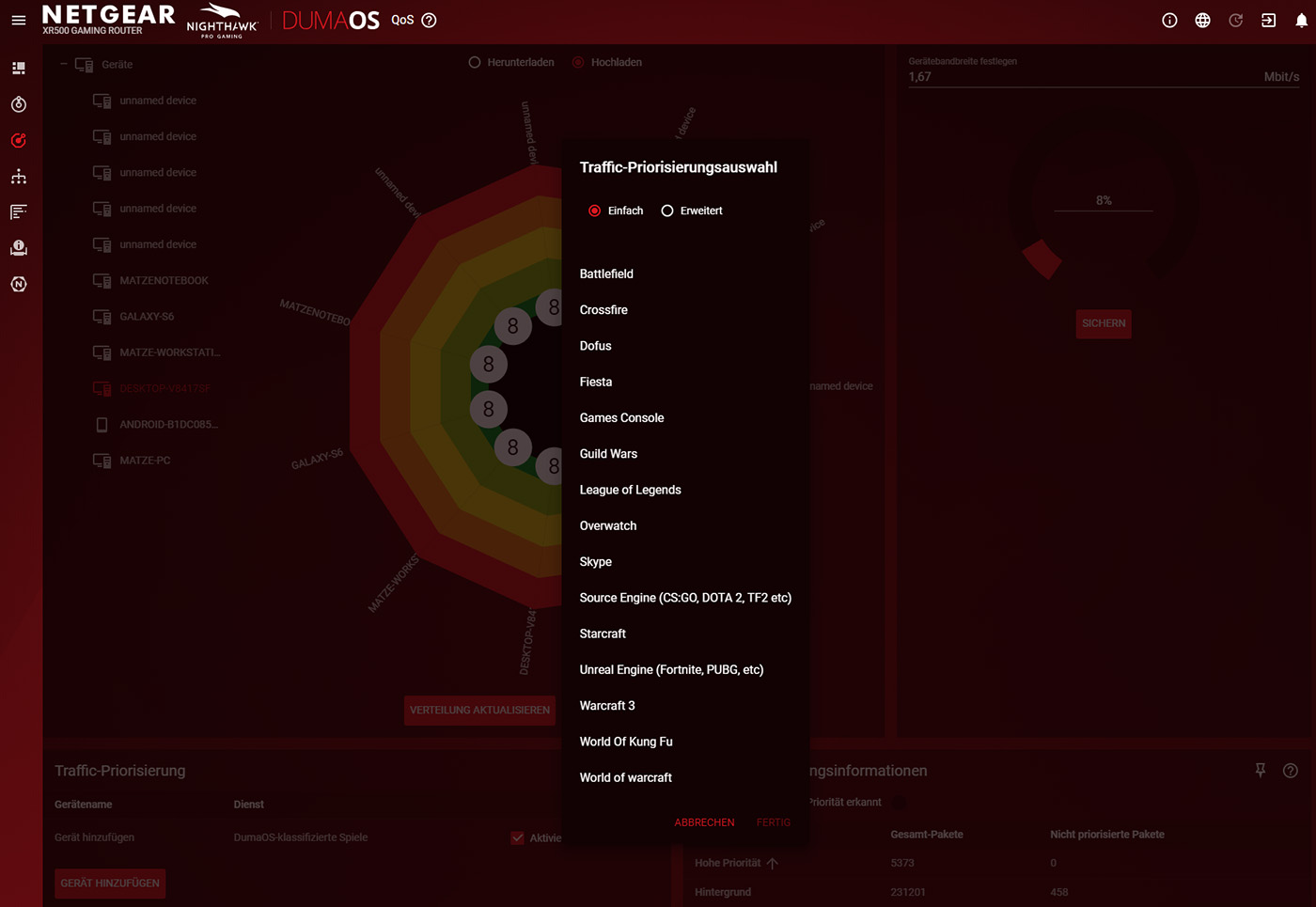Click the Nighthawk Pro Gaming logo
The width and height of the screenshot is (1316, 907).
click(222, 21)
